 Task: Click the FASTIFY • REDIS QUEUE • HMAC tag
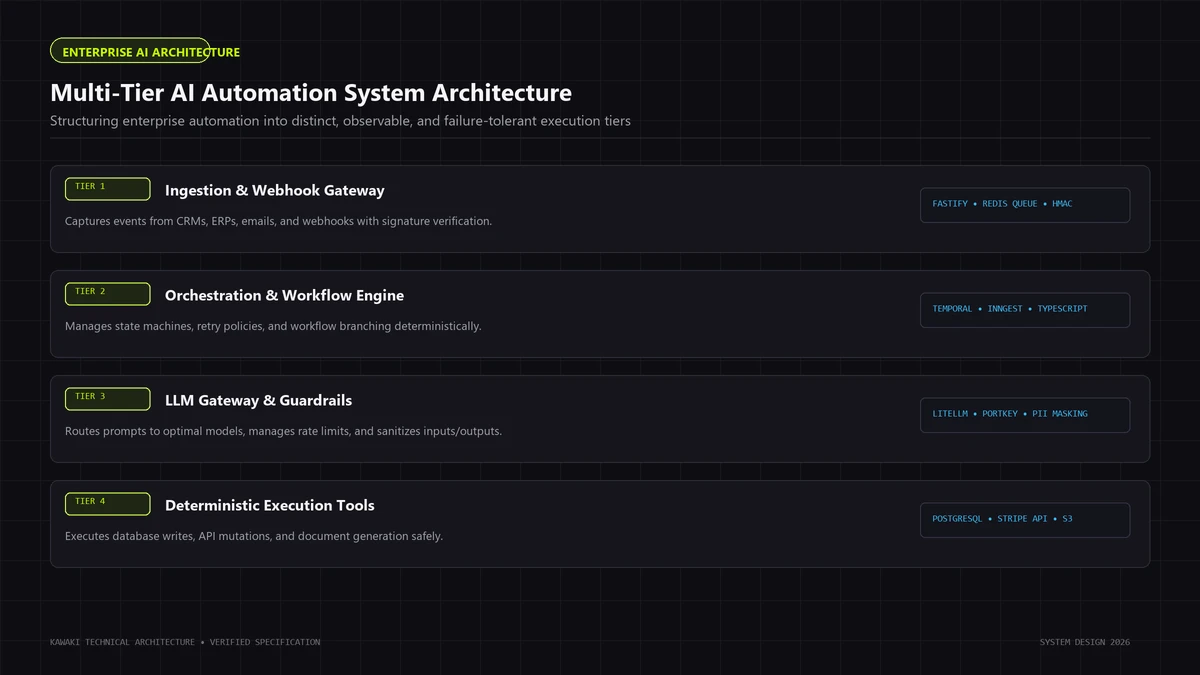(x=1025, y=205)
